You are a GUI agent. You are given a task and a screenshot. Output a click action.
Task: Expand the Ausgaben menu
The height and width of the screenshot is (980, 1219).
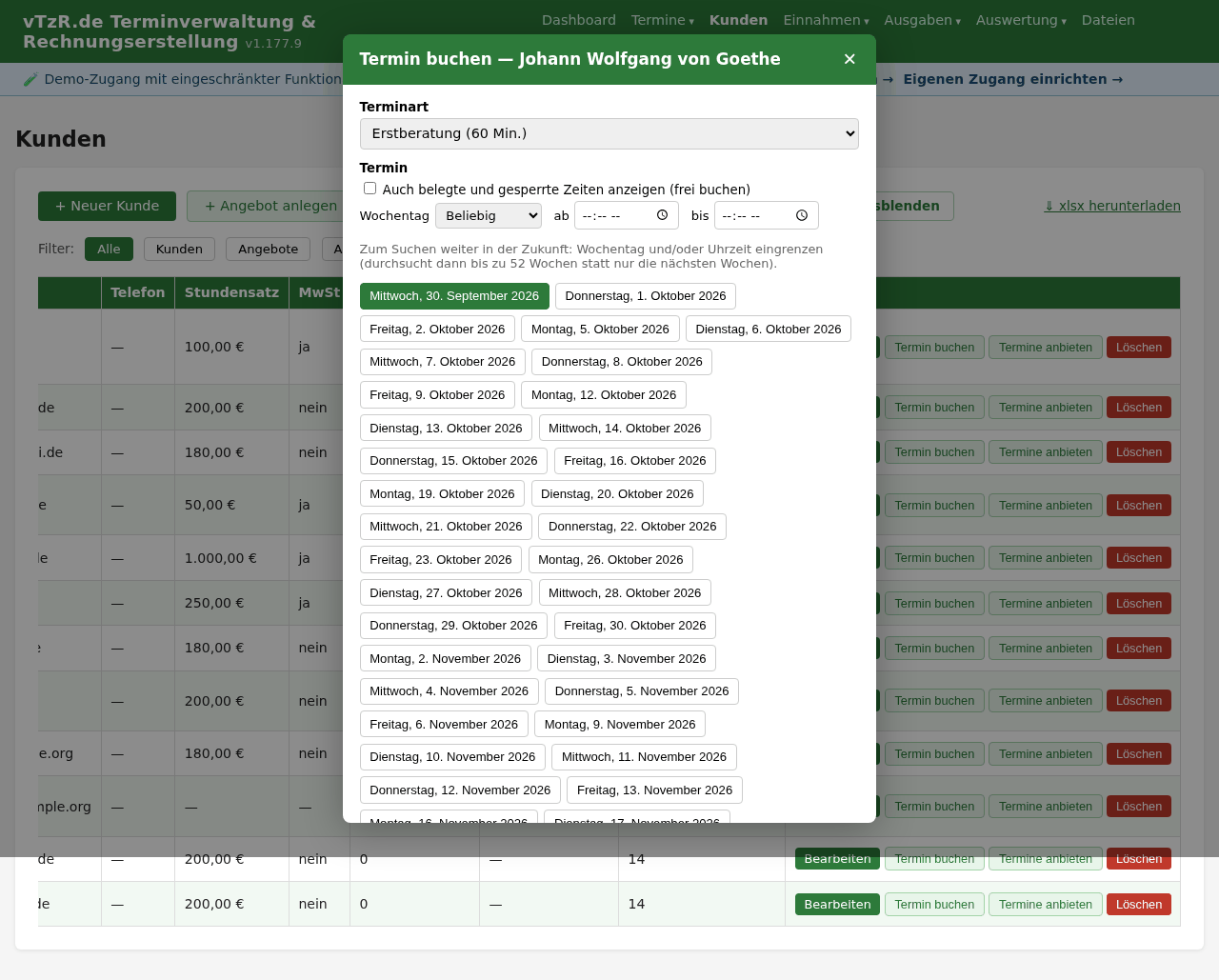(x=923, y=20)
